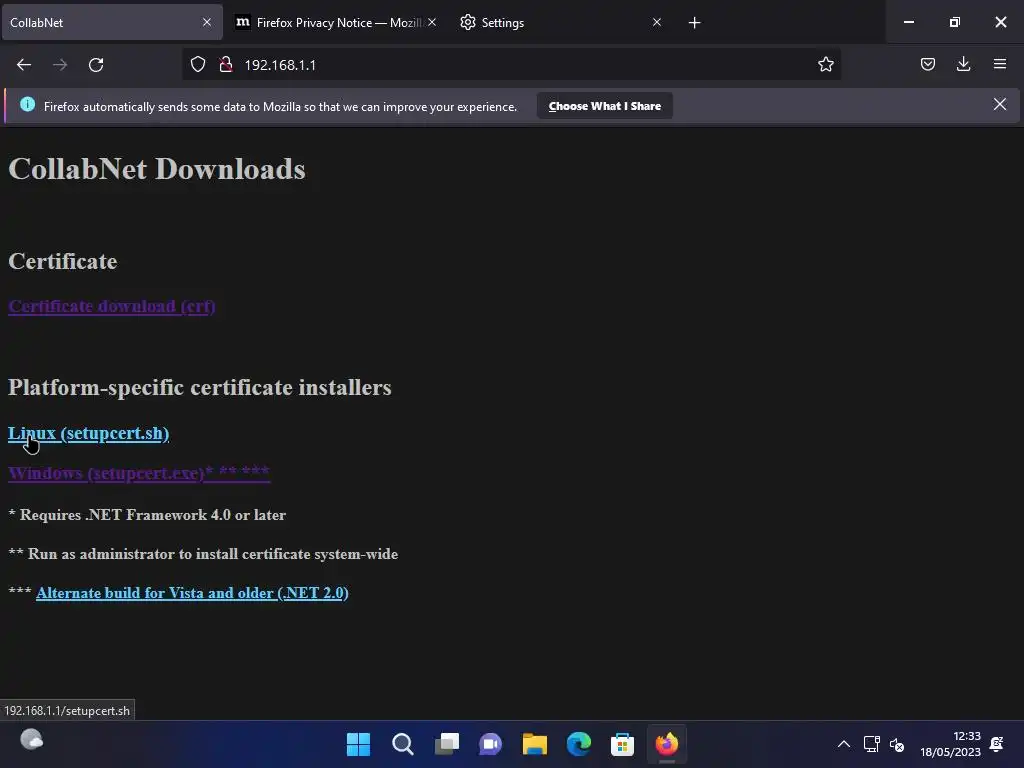Go back to the previous page
Image resolution: width=1024 pixels, height=768 pixels.
point(24,65)
